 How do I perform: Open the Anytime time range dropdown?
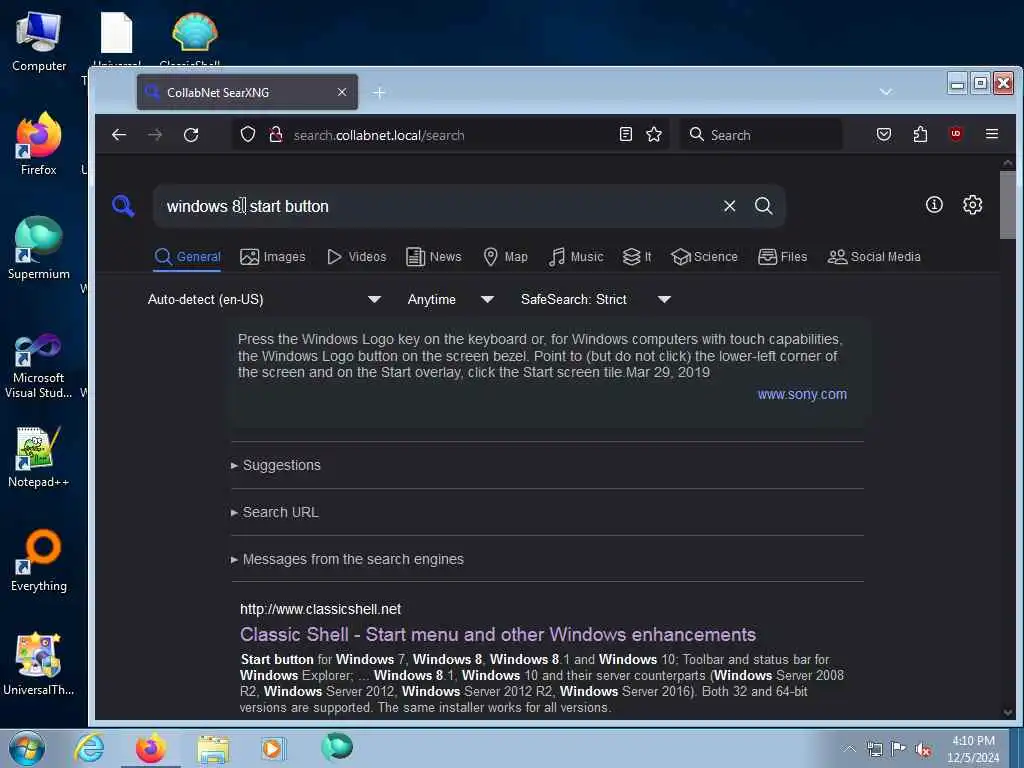pyautogui.click(x=451, y=299)
